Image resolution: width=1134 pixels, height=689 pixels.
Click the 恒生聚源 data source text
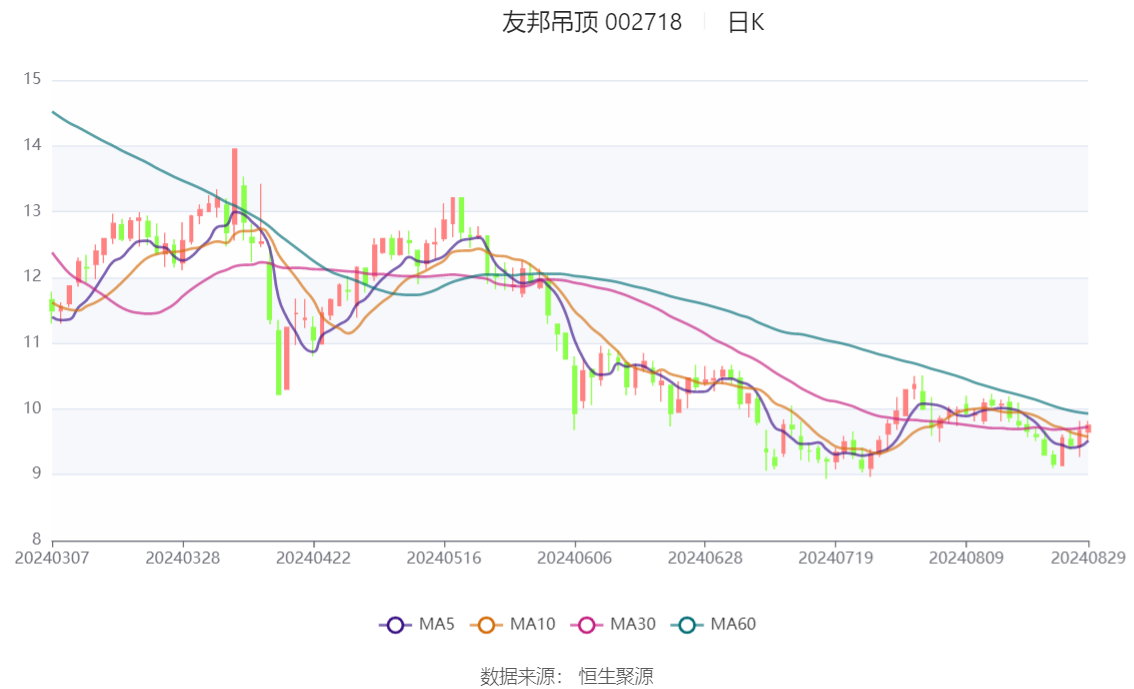[616, 677]
